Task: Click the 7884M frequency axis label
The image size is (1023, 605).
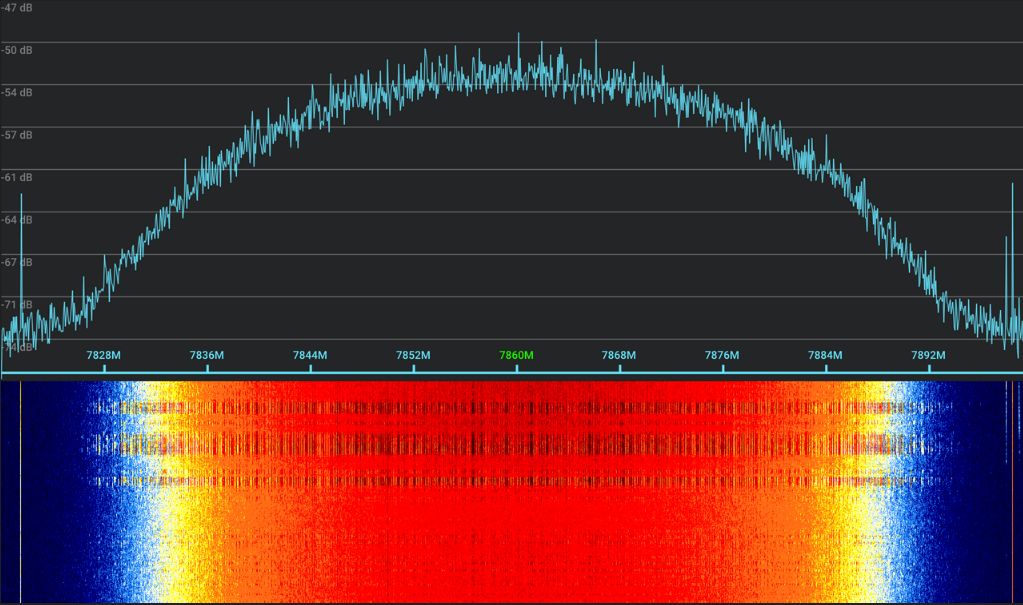Action: (825, 355)
